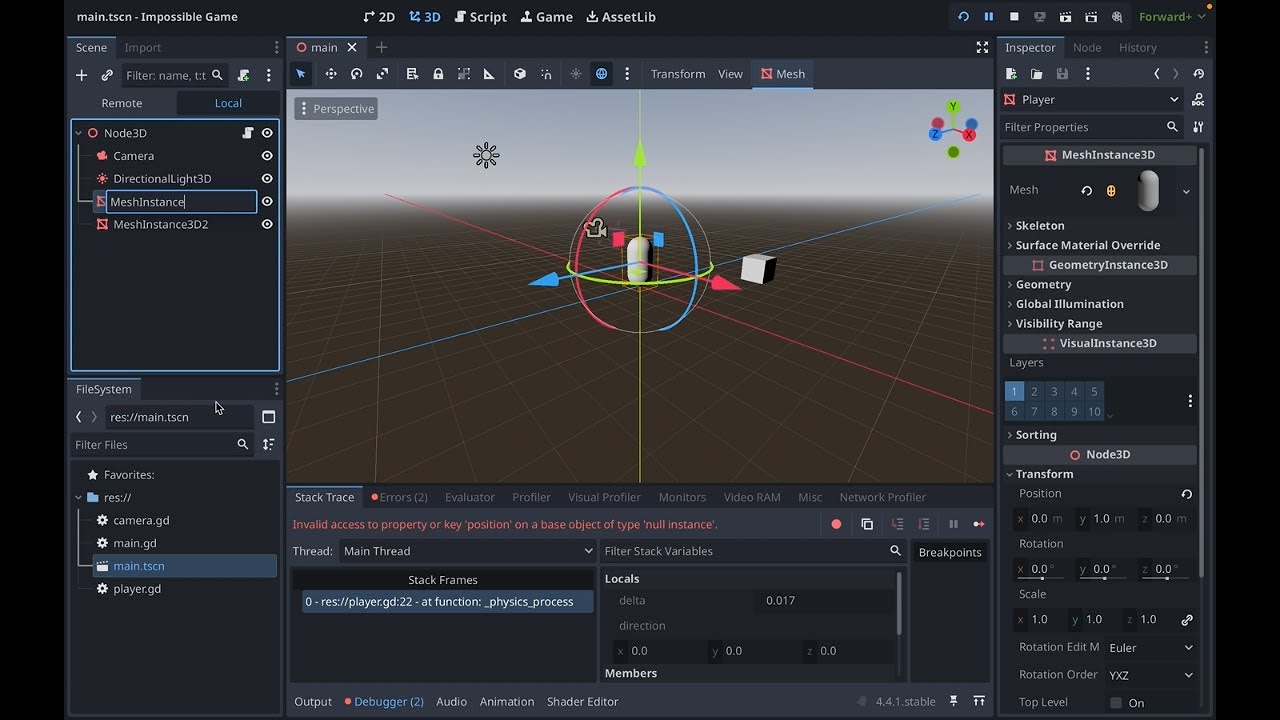This screenshot has height=720, width=1280.
Task: Activate the Scale Mode tool
Action: coord(382,74)
